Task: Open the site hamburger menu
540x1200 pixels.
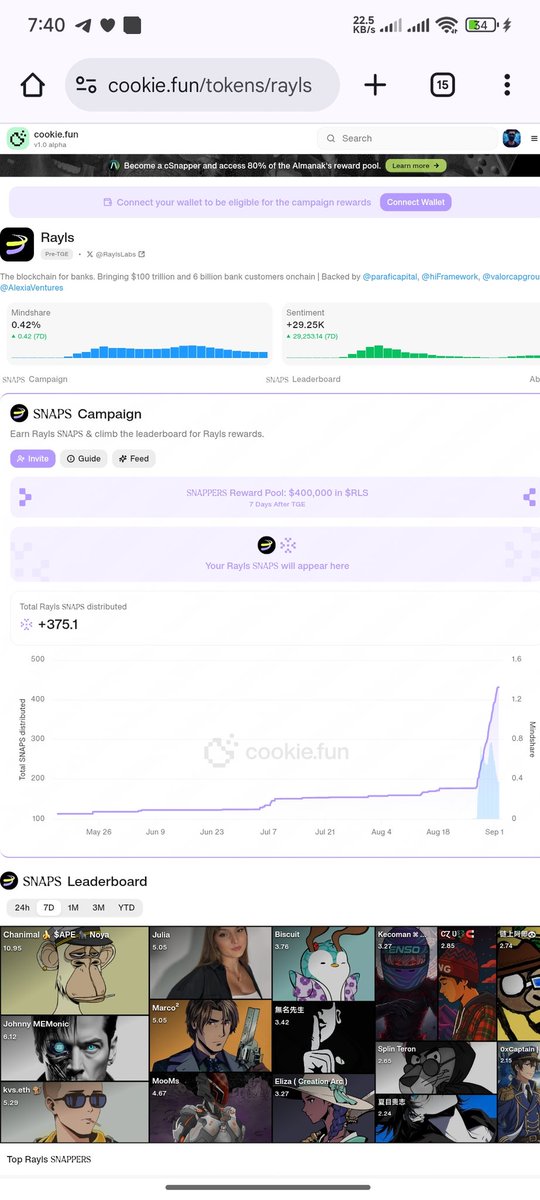Action: [x=532, y=138]
